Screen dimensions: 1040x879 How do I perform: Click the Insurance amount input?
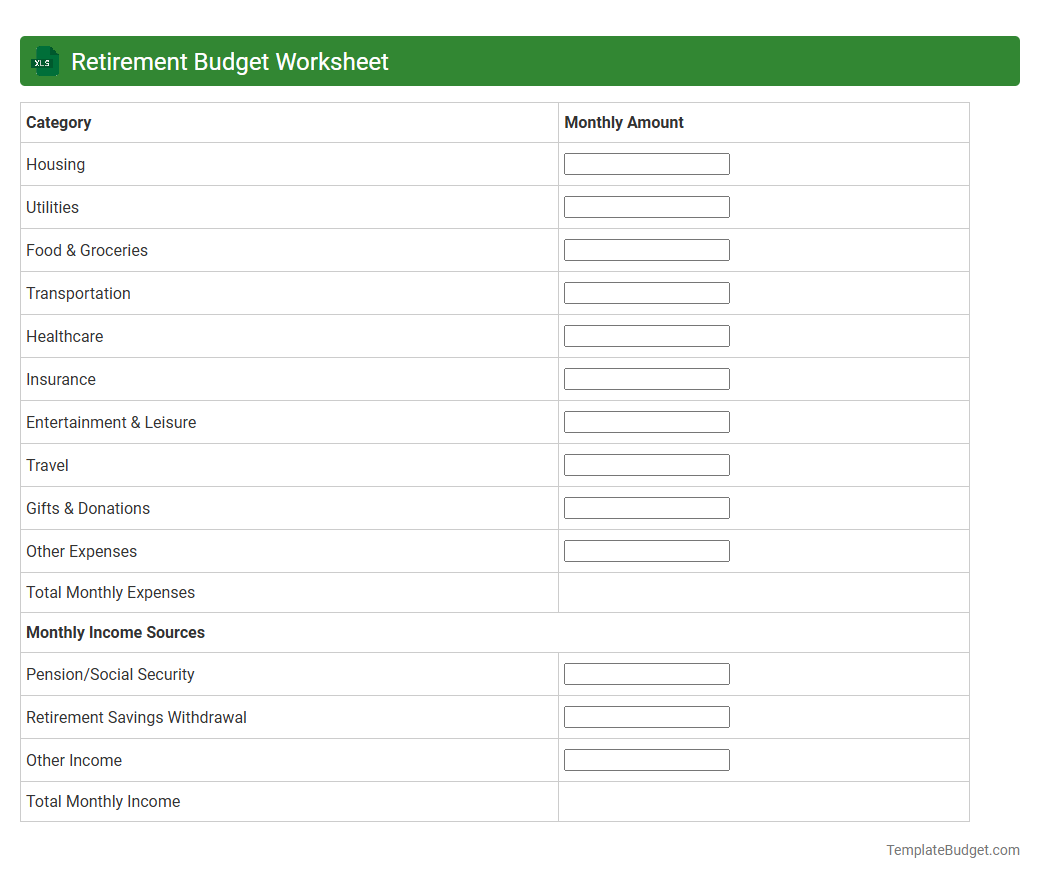646,378
